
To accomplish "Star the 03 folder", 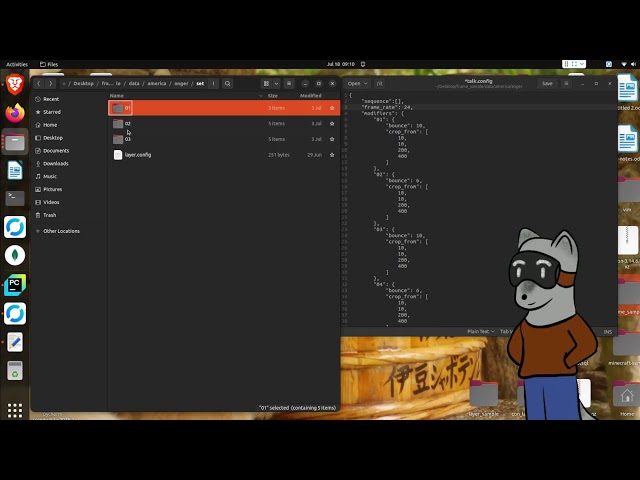I will (x=332, y=139).
